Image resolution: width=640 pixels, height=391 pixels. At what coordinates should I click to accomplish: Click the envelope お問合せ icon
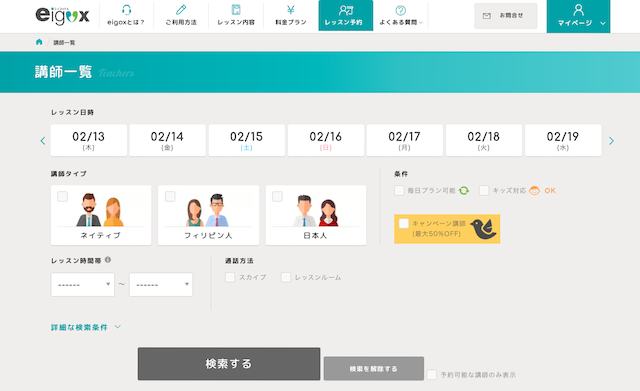(487, 16)
